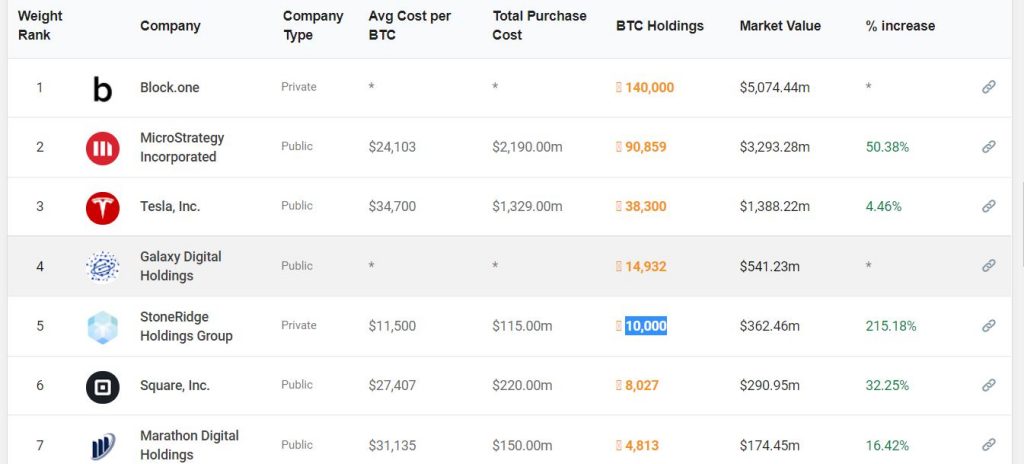The image size is (1024, 464).
Task: Sort by % increase header
Action: (x=901, y=26)
